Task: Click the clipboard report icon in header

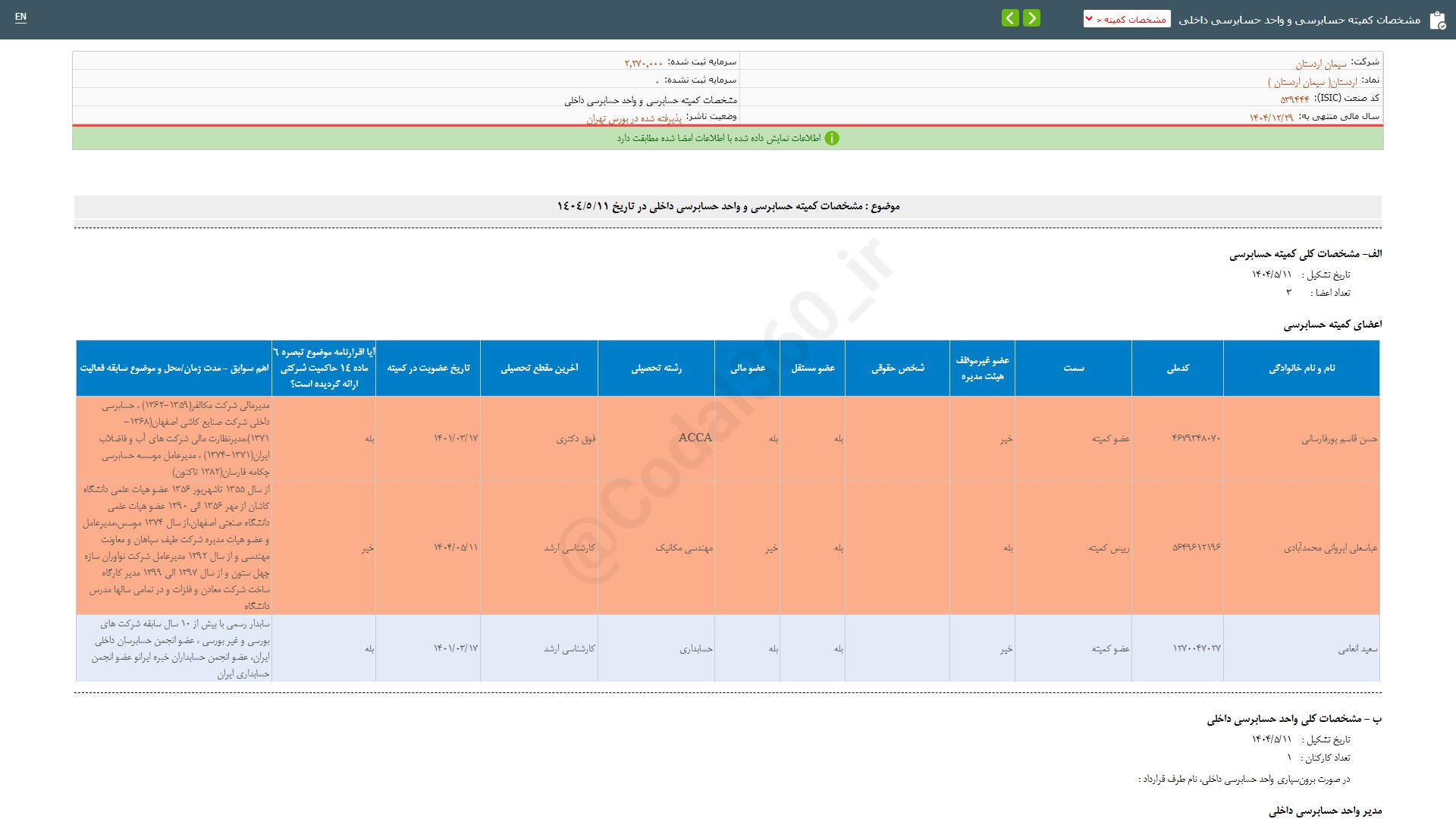Action: point(1437,20)
